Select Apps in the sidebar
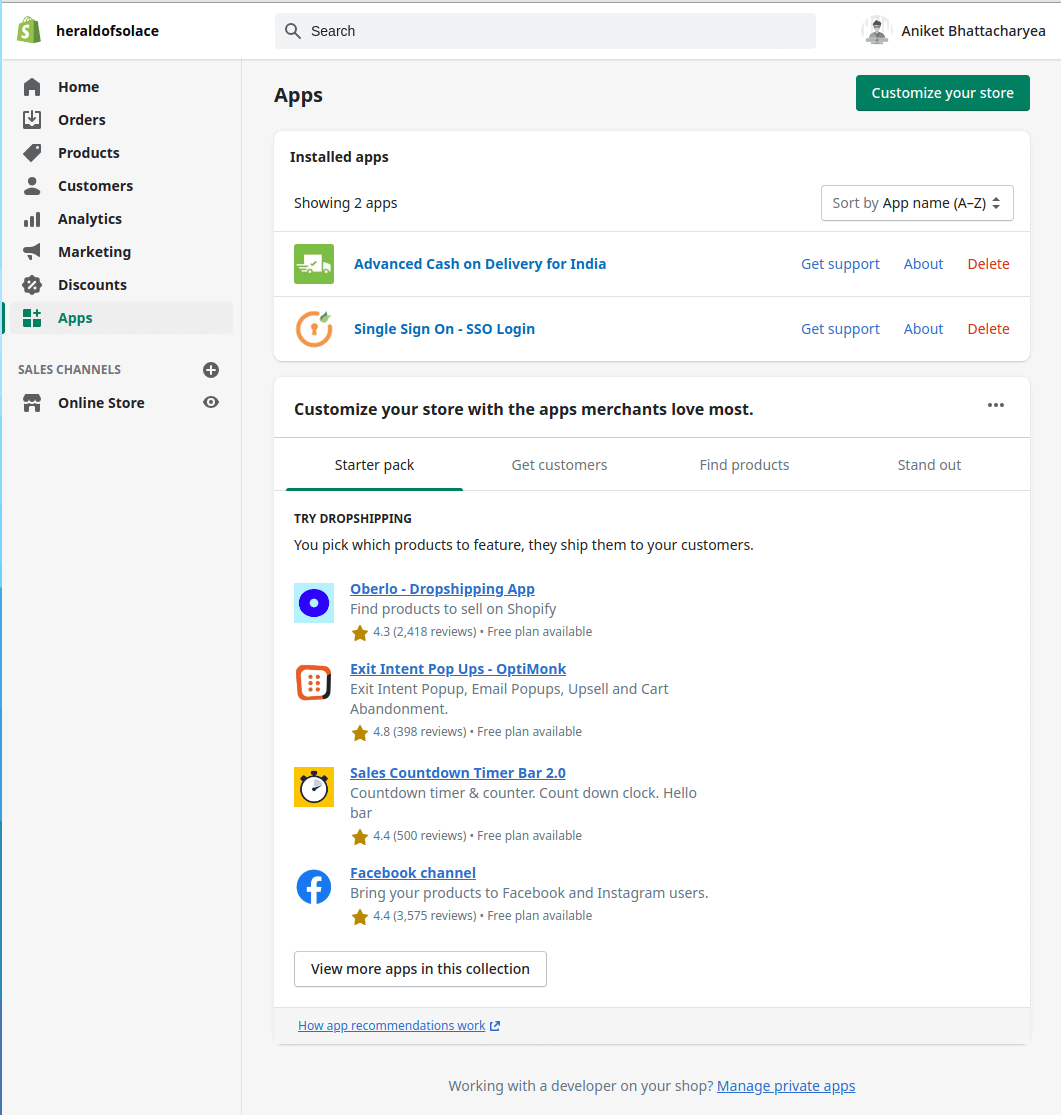Viewport: 1061px width, 1115px height. point(119,318)
